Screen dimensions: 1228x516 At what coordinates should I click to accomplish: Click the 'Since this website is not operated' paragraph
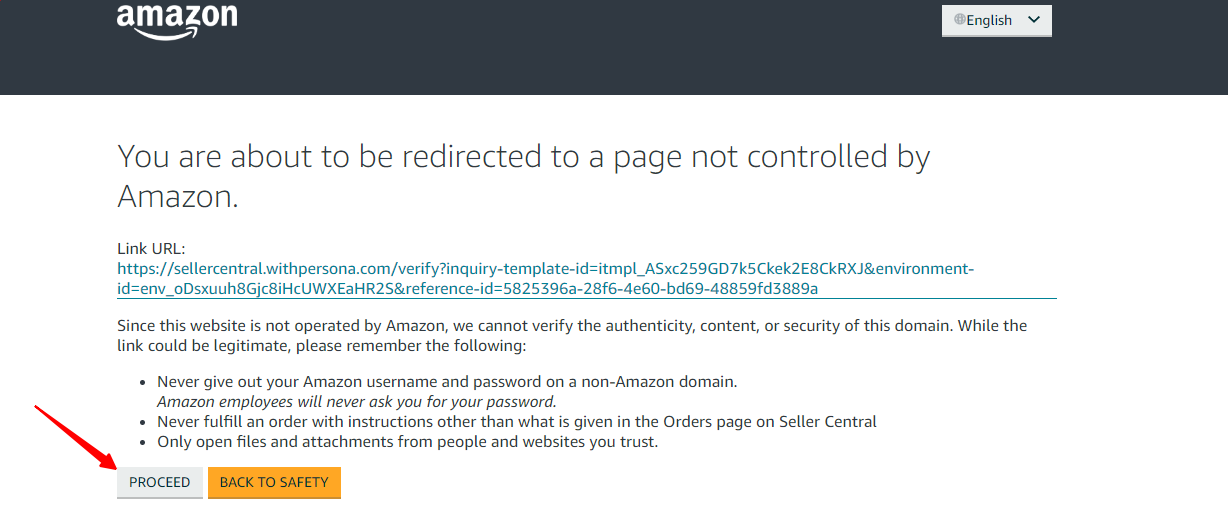pyautogui.click(x=572, y=336)
